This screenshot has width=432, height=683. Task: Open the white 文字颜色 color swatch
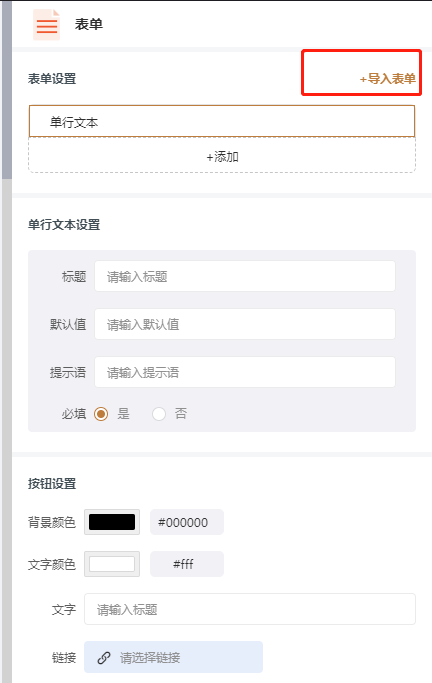112,564
